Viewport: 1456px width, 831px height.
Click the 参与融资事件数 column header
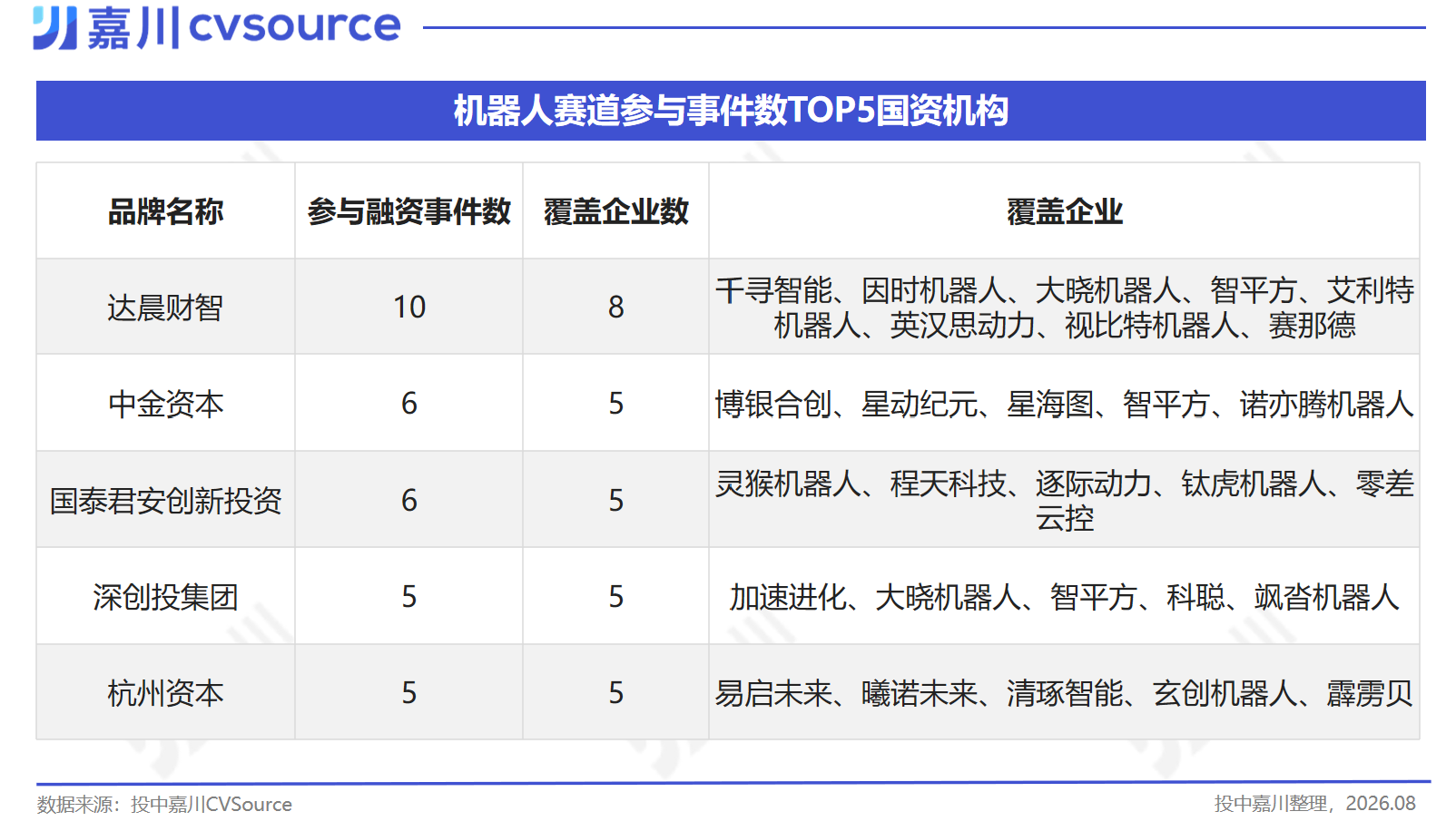point(409,211)
